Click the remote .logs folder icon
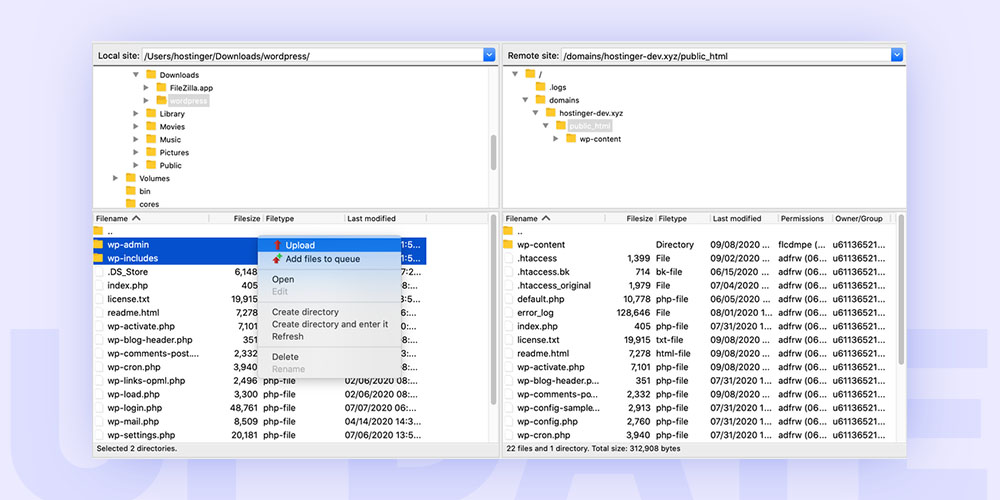Image resolution: width=1000 pixels, height=500 pixels. click(x=540, y=87)
